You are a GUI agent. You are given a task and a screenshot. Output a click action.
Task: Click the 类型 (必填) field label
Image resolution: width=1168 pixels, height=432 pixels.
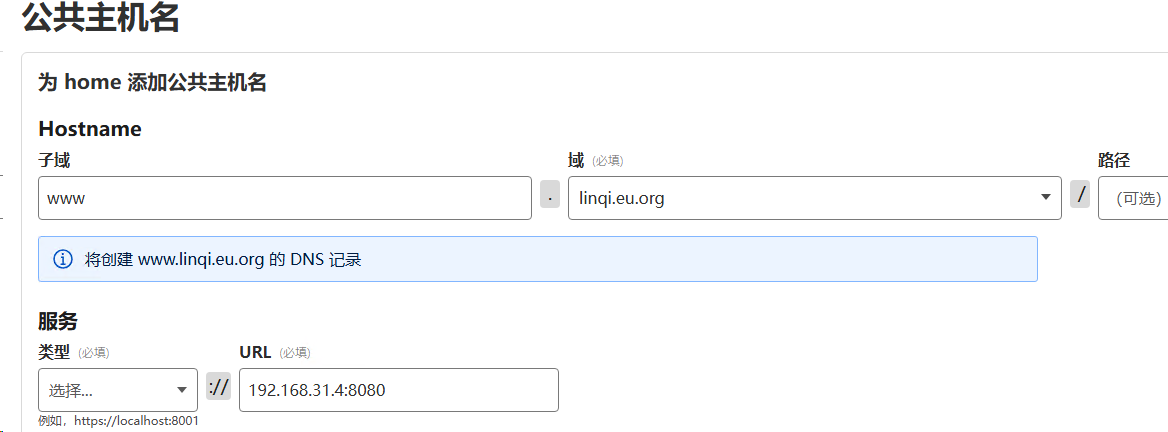coord(73,352)
